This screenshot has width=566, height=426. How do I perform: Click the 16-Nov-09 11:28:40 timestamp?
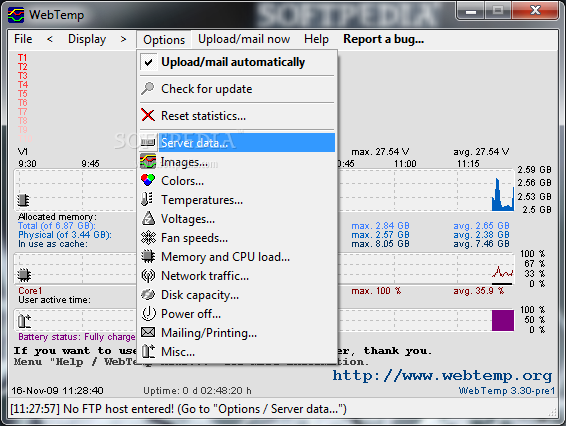coord(57,391)
